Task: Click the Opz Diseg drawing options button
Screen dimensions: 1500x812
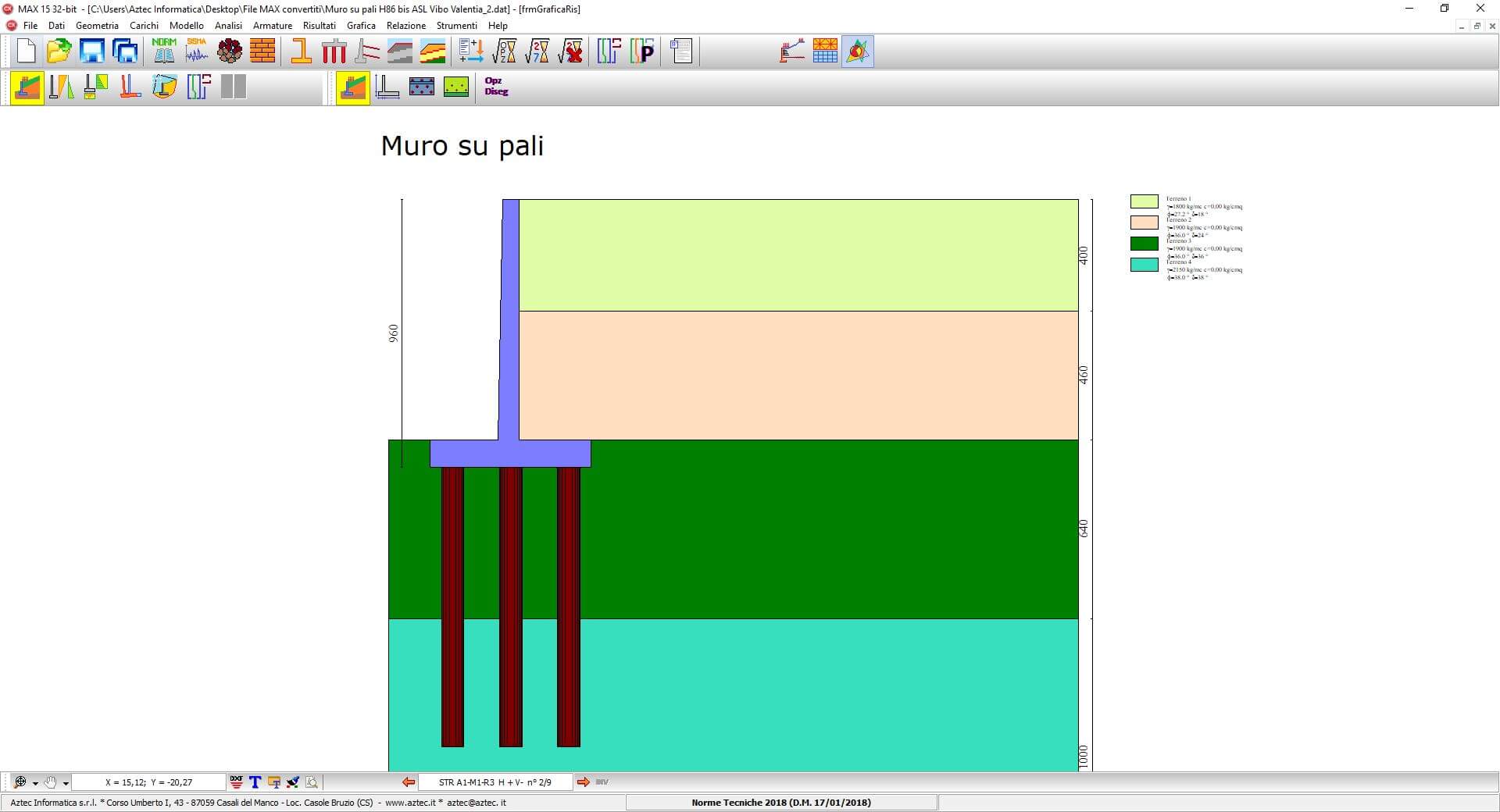Action: tap(496, 87)
